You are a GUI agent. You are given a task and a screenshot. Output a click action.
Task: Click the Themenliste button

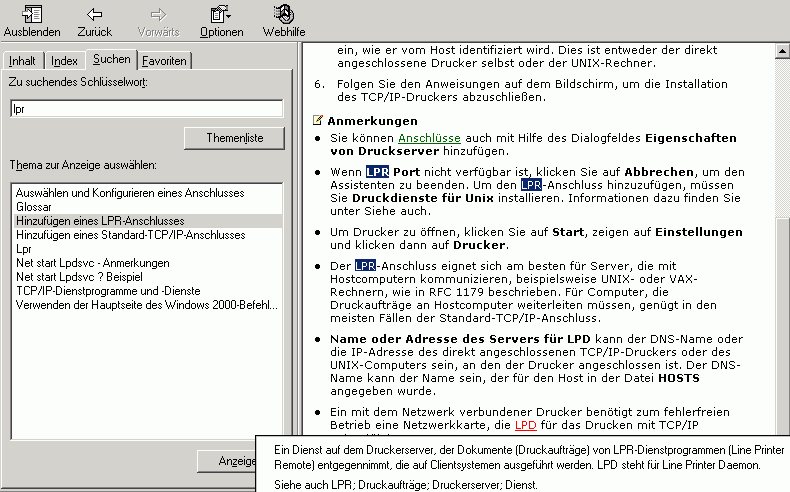tap(234, 138)
